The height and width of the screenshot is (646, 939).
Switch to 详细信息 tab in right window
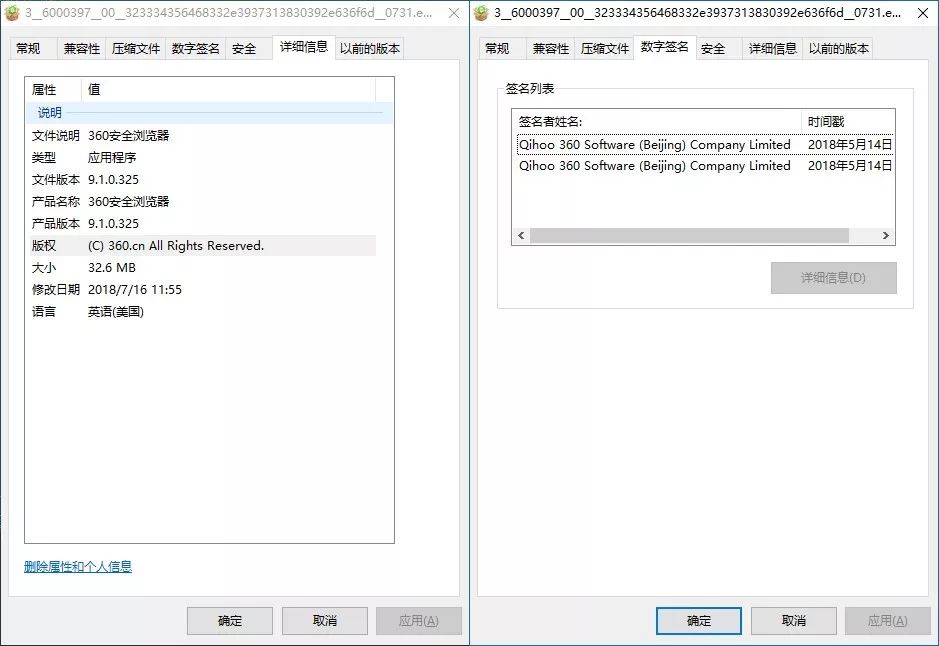tap(773, 48)
